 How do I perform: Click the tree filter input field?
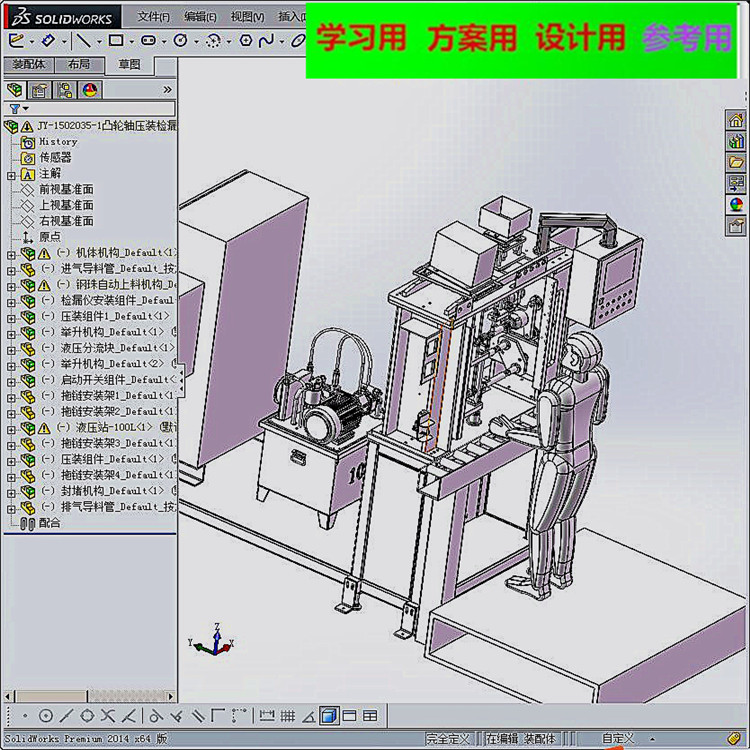(101, 109)
